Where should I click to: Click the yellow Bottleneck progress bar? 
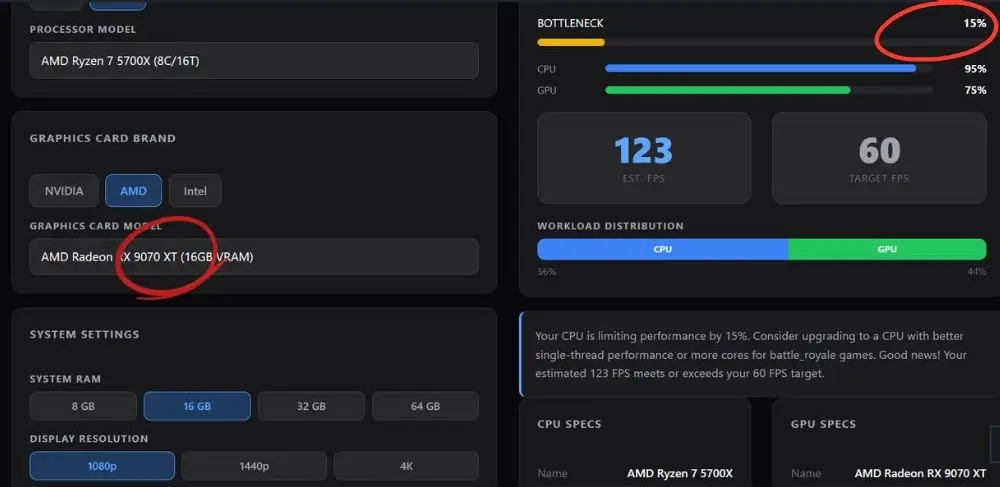[571, 43]
